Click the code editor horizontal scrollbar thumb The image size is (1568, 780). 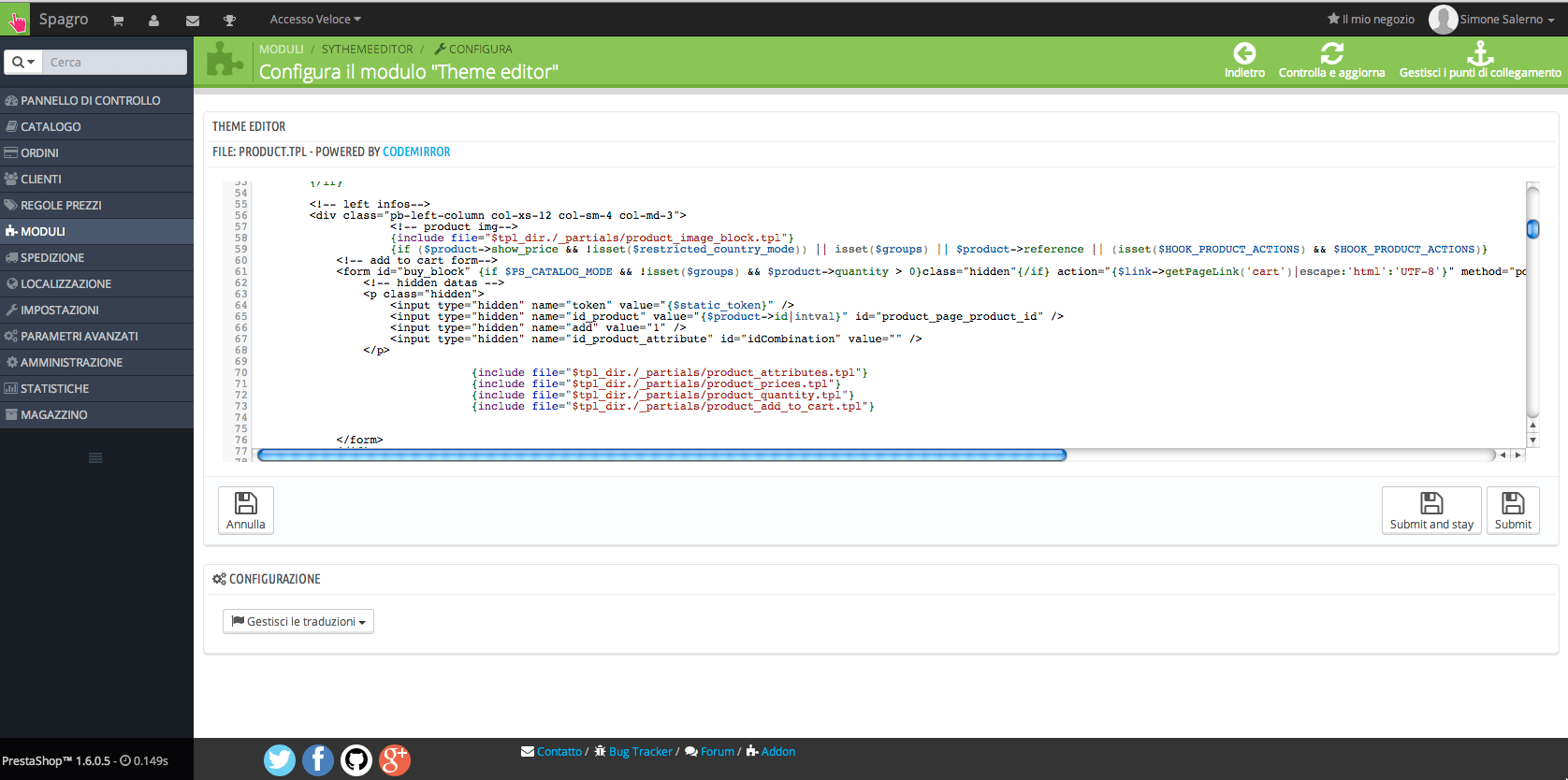pyautogui.click(x=661, y=455)
